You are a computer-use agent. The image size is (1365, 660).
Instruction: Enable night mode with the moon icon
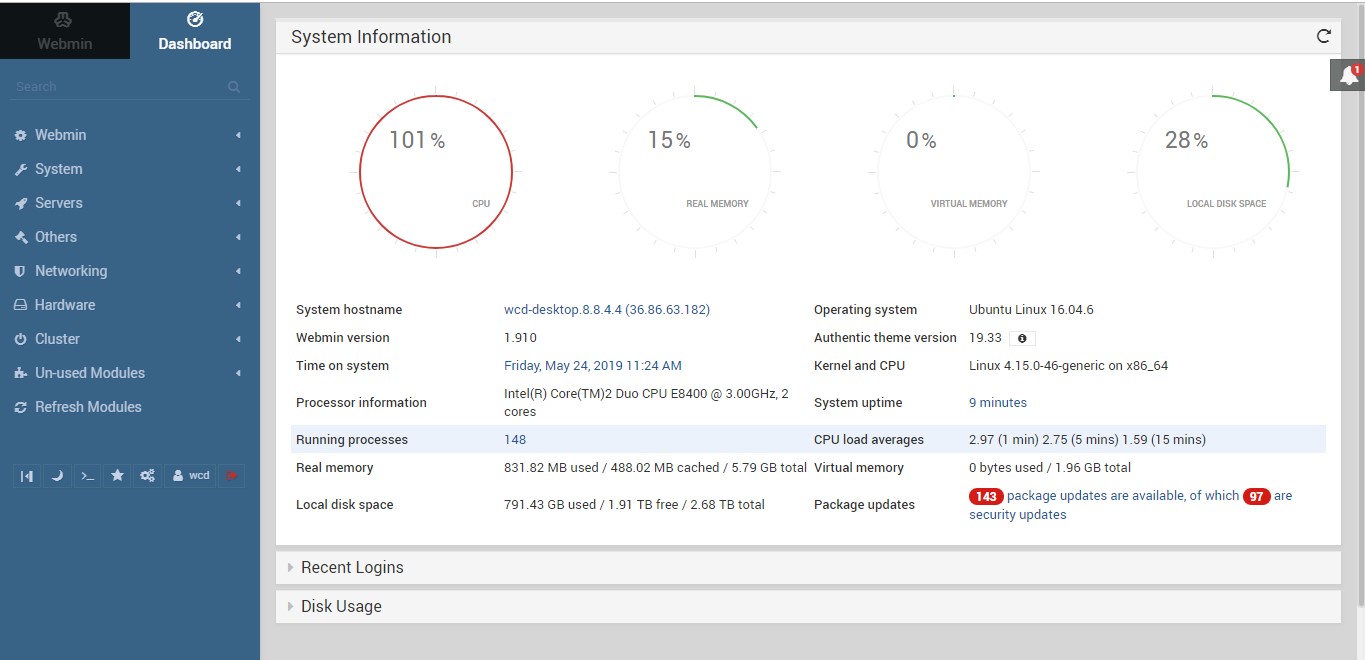tap(57, 475)
